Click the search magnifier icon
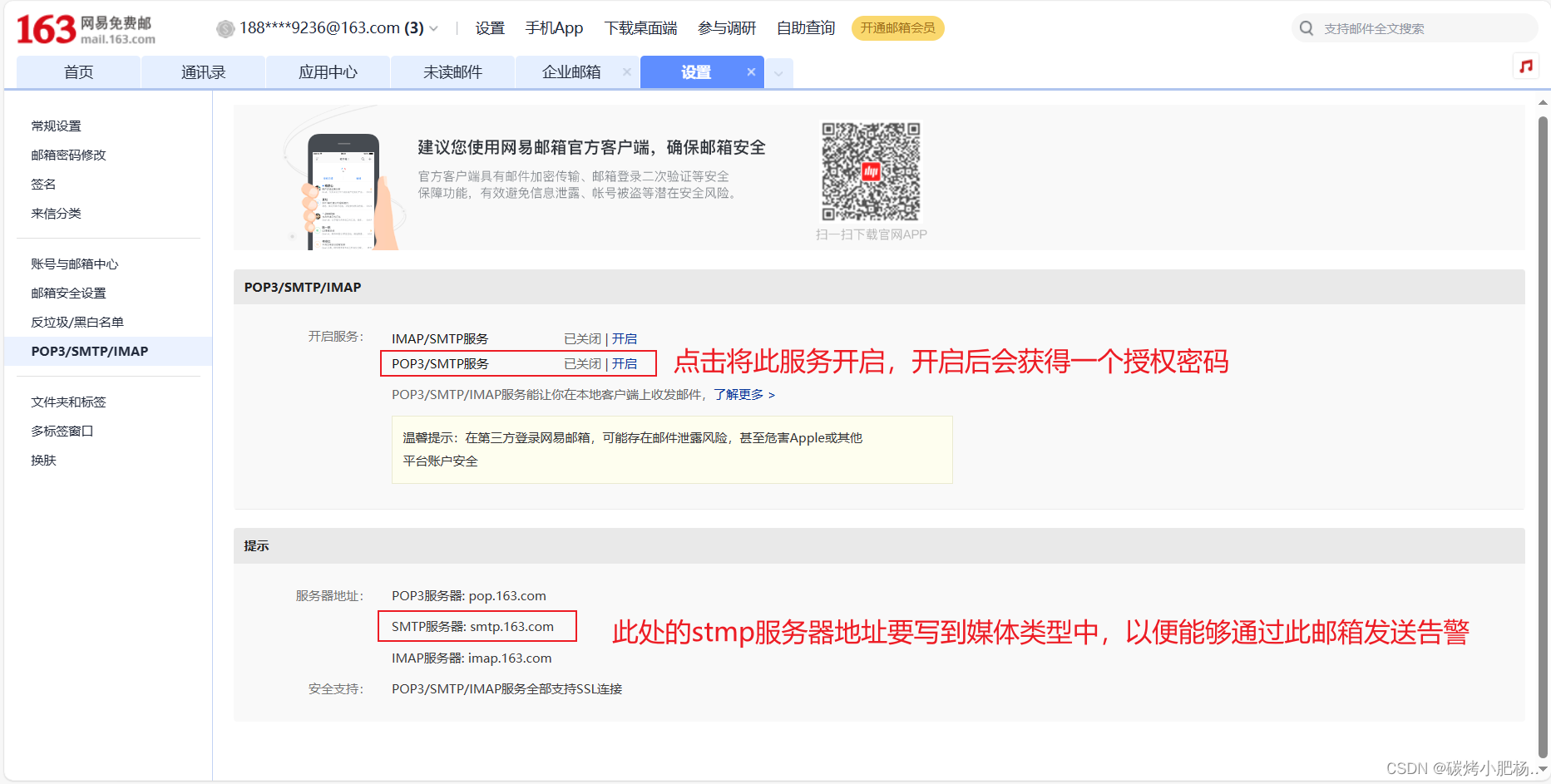 (x=1306, y=28)
